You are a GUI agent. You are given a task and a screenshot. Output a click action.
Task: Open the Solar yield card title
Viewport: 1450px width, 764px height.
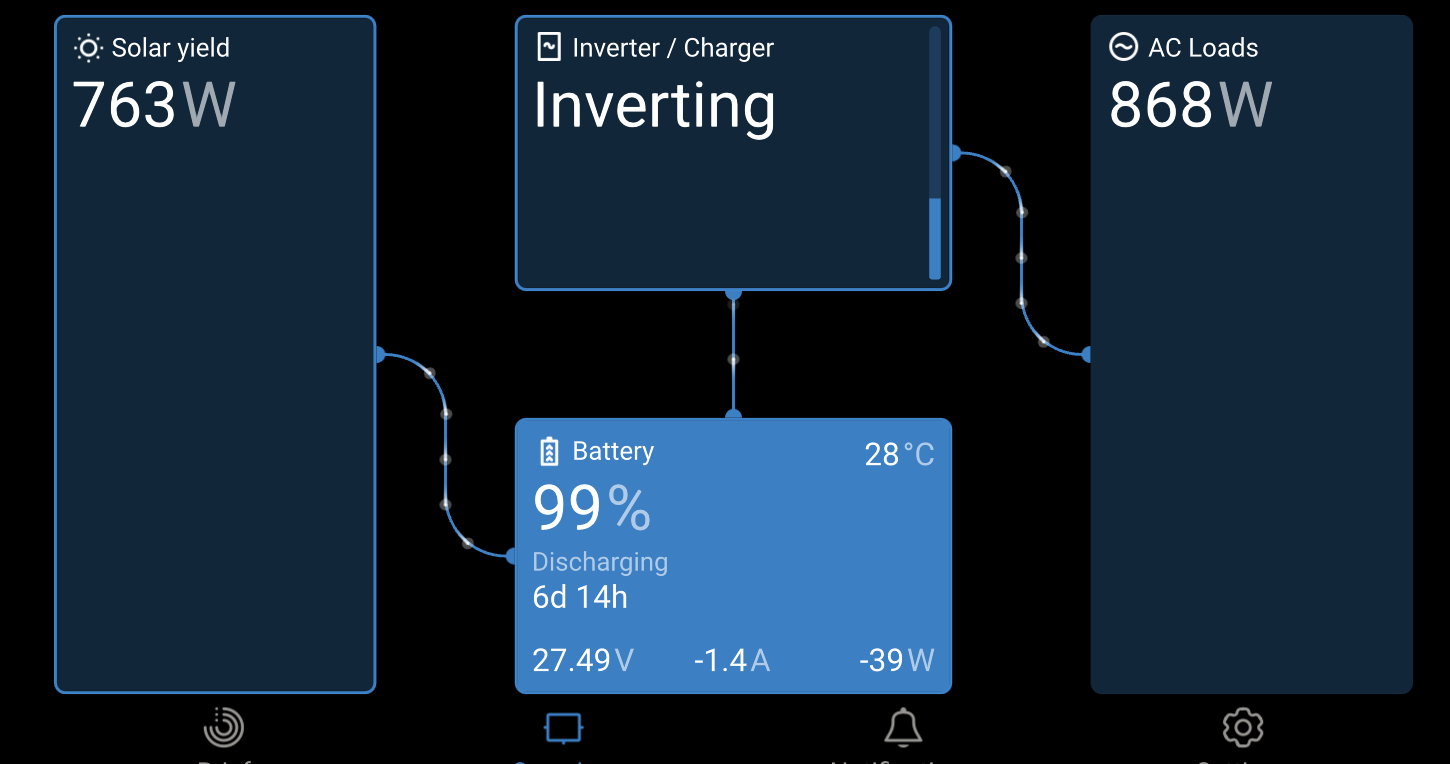click(171, 48)
